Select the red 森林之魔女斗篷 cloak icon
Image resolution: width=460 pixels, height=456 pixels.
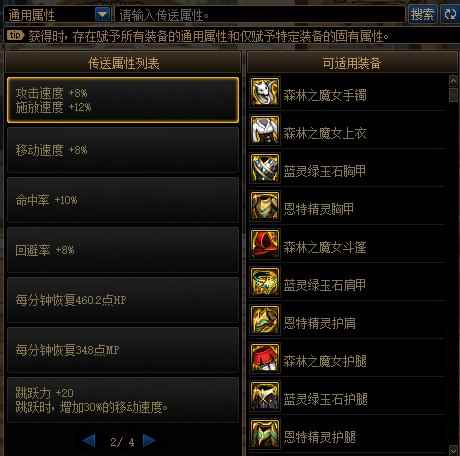click(x=265, y=244)
